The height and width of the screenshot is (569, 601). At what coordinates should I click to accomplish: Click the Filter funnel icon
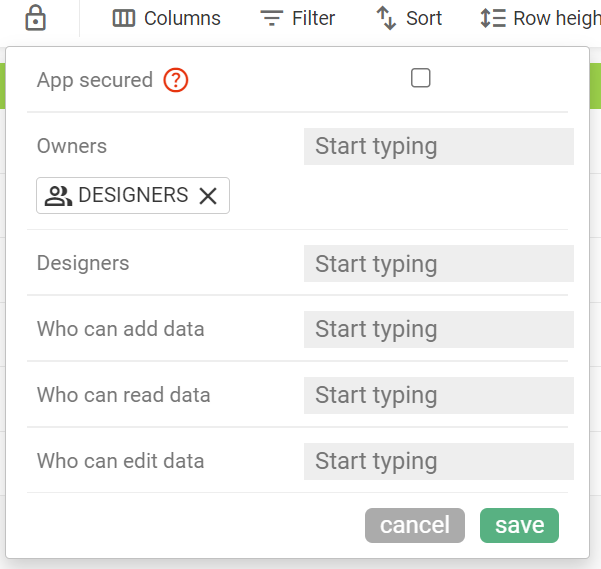click(272, 18)
